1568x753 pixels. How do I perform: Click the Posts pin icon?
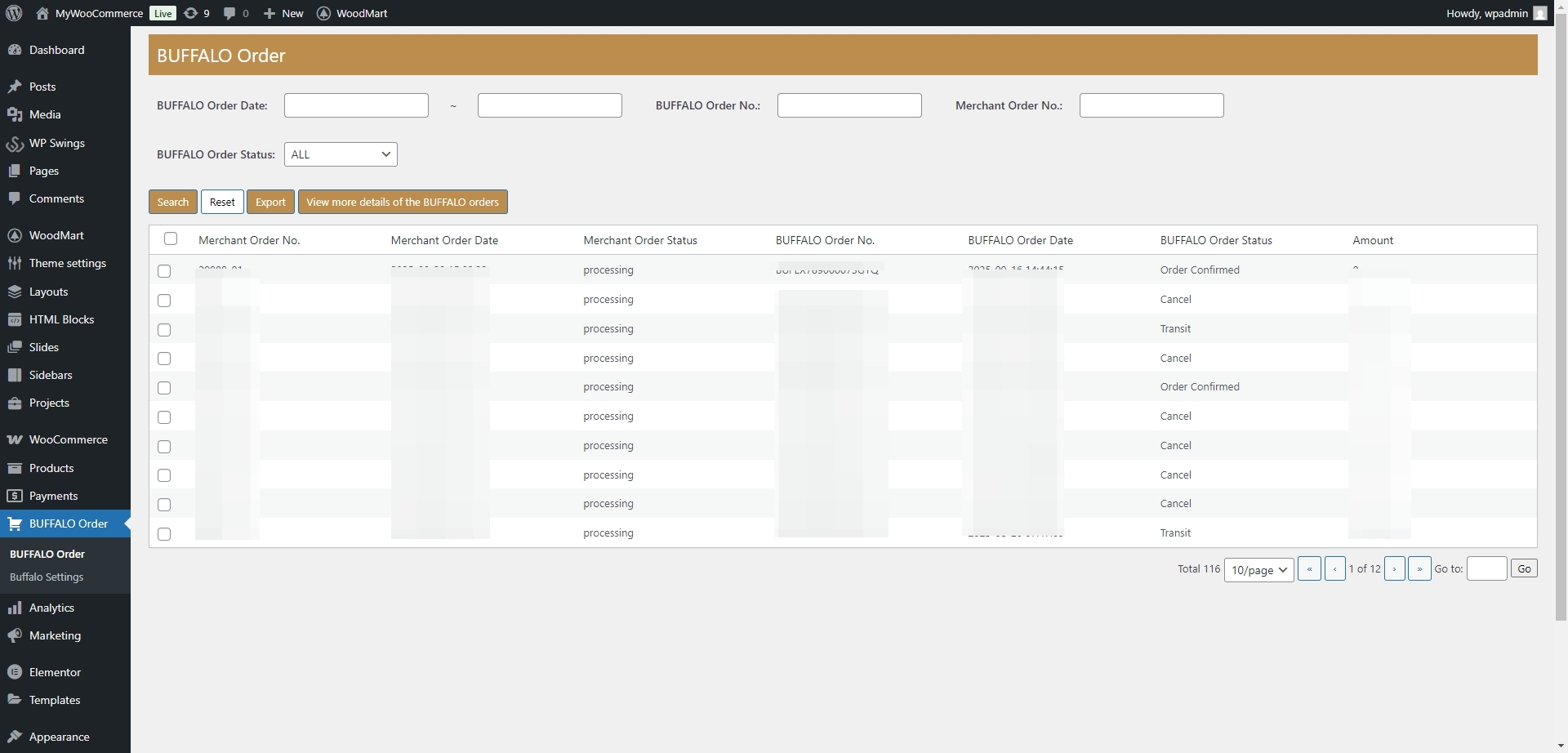(15, 87)
